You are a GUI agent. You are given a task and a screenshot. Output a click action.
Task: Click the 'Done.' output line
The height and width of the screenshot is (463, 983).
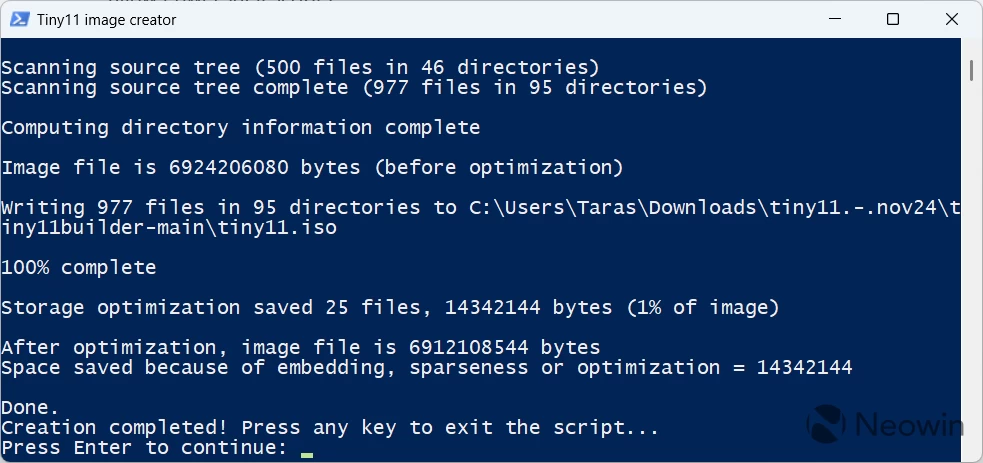coord(30,408)
